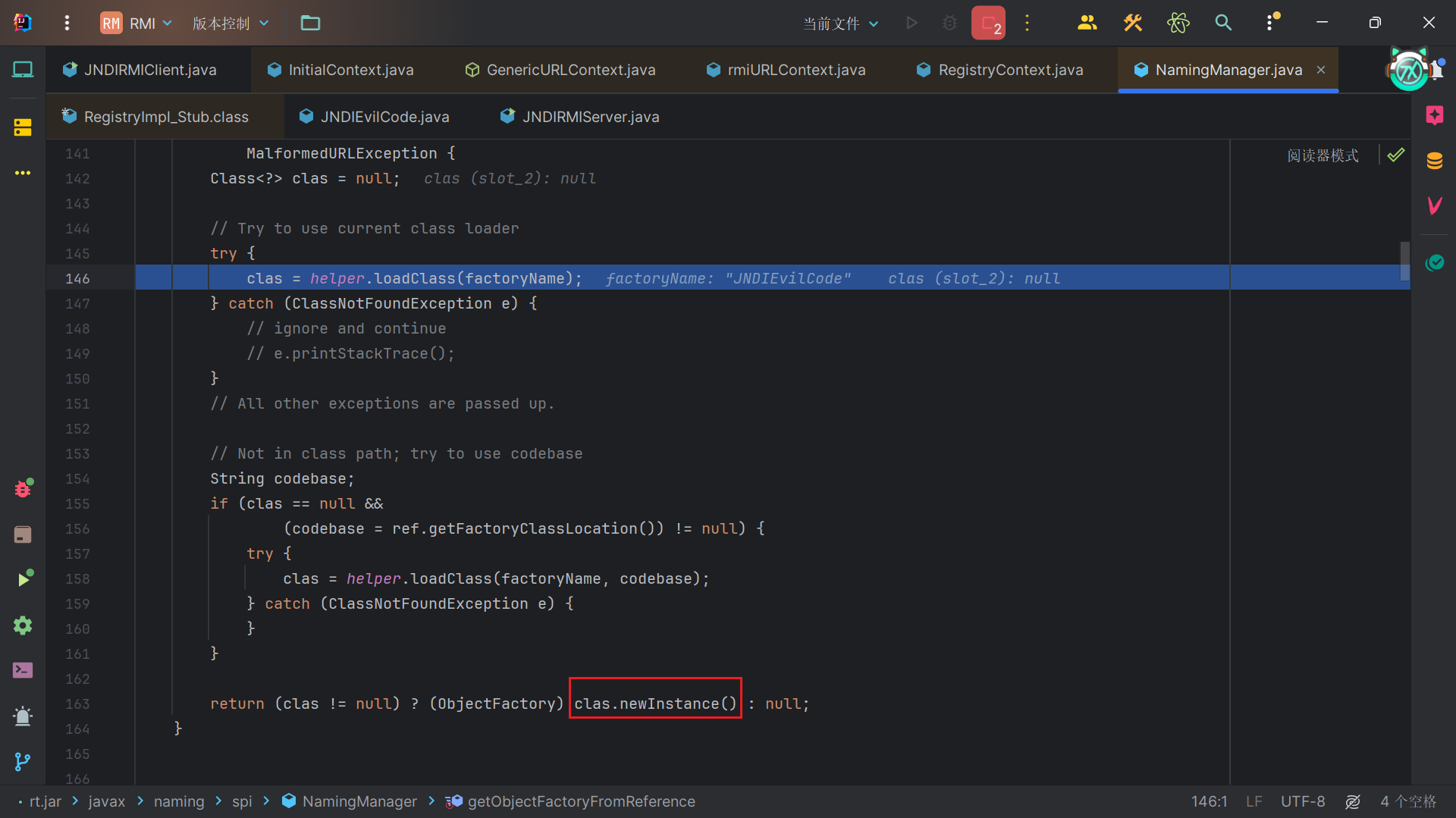Open the Git branch tool window

coord(23,761)
